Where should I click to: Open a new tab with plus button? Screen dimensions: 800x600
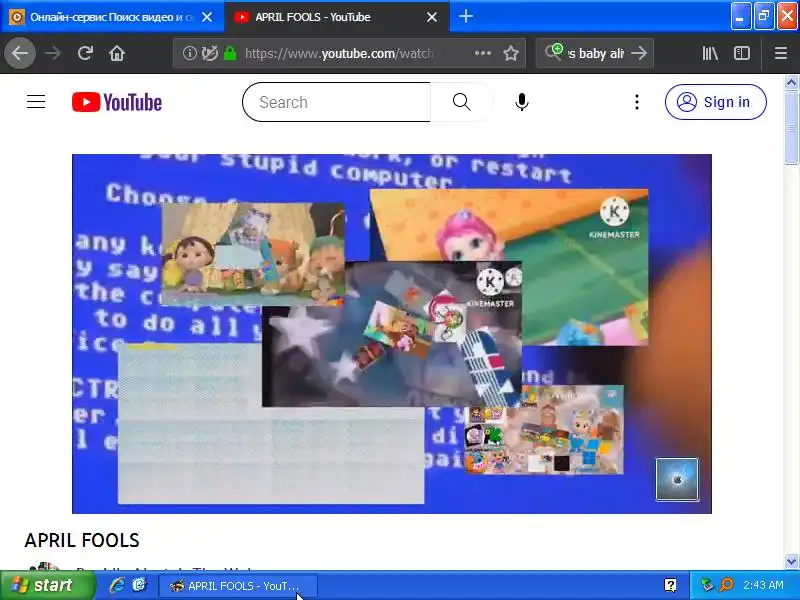coord(465,16)
